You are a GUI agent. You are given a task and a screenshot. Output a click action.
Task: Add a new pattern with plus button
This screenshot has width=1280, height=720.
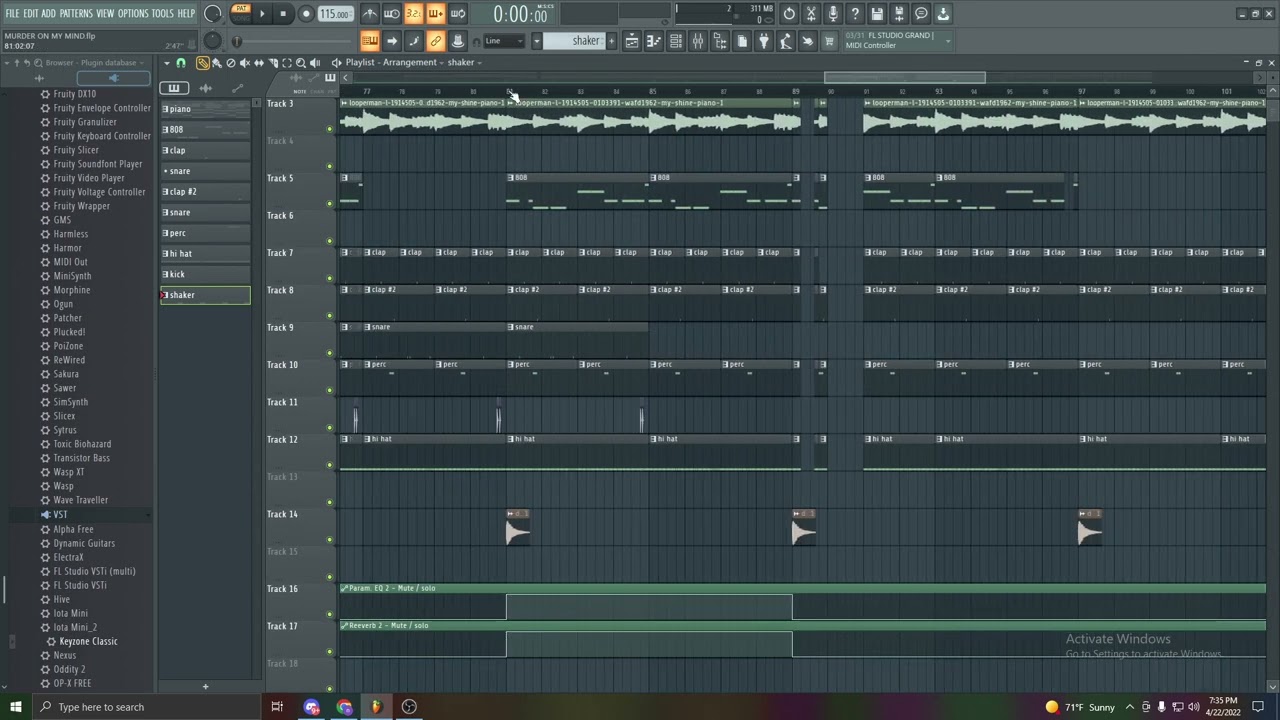611,41
